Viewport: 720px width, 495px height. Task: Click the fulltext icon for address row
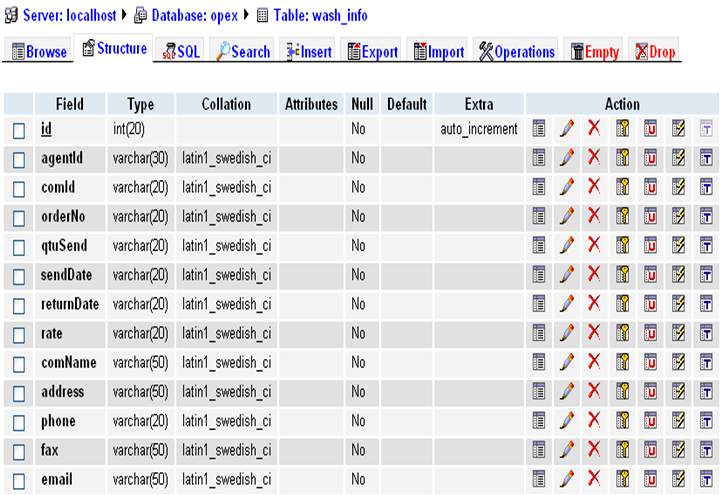point(705,392)
